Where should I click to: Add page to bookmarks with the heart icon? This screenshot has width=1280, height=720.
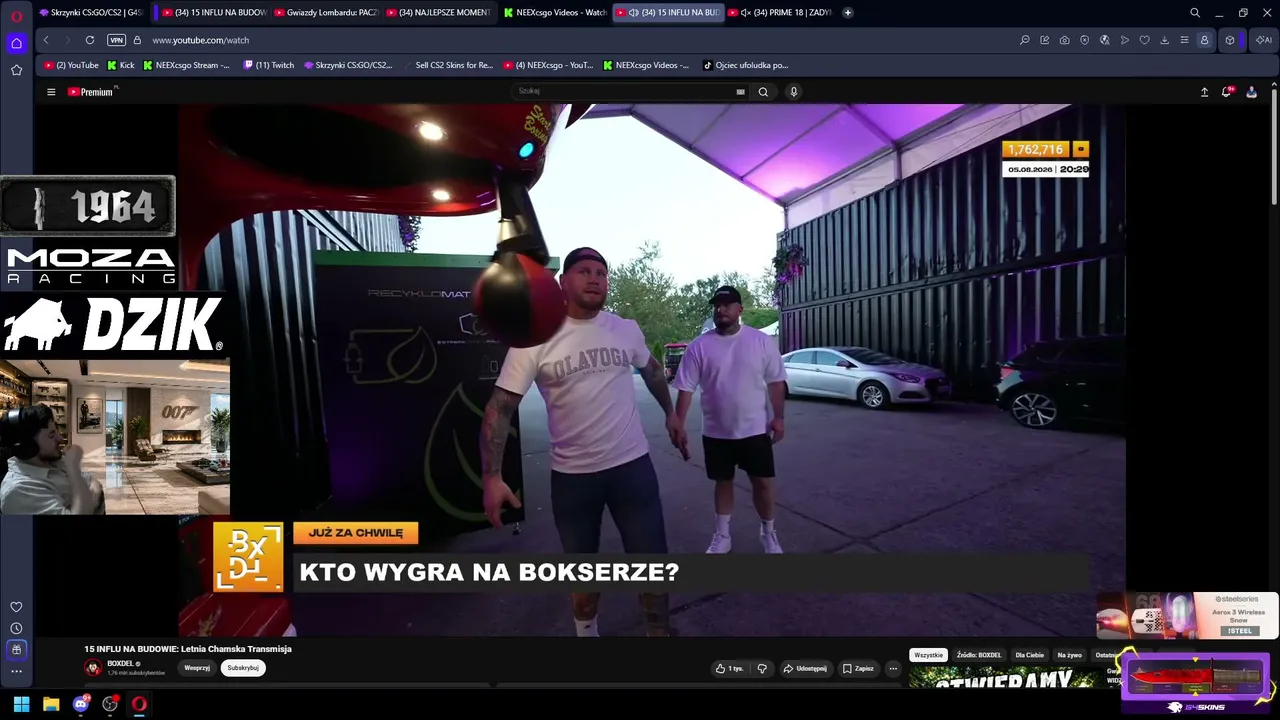pyautogui.click(x=1144, y=40)
